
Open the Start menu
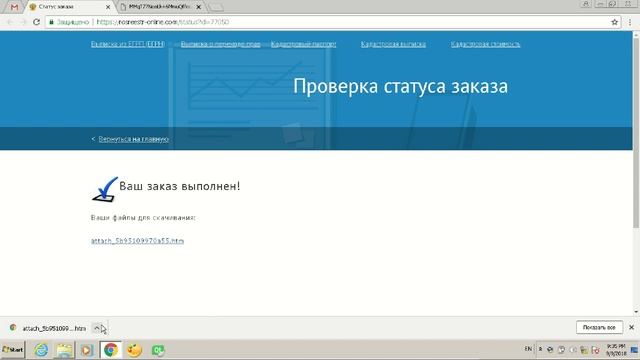pos(13,350)
